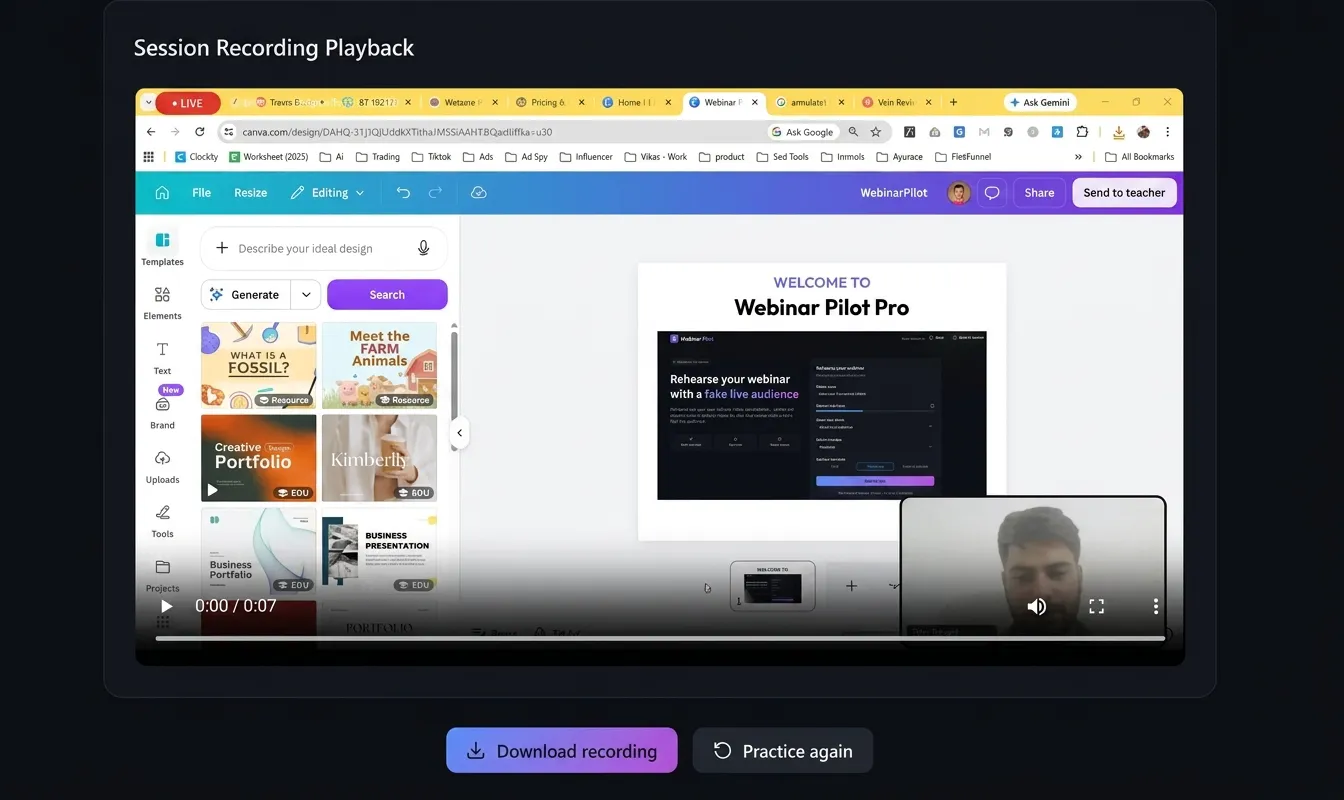Open the browser extensions puzzle icon
Viewport: 1344px width, 800px height.
pos(1082,132)
